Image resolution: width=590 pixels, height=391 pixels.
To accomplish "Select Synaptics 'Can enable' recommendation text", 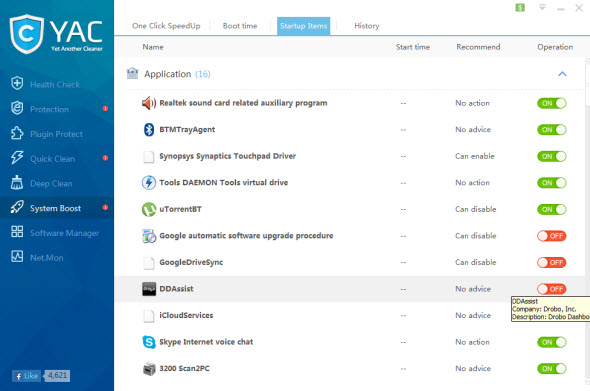I will pyautogui.click(x=474, y=156).
